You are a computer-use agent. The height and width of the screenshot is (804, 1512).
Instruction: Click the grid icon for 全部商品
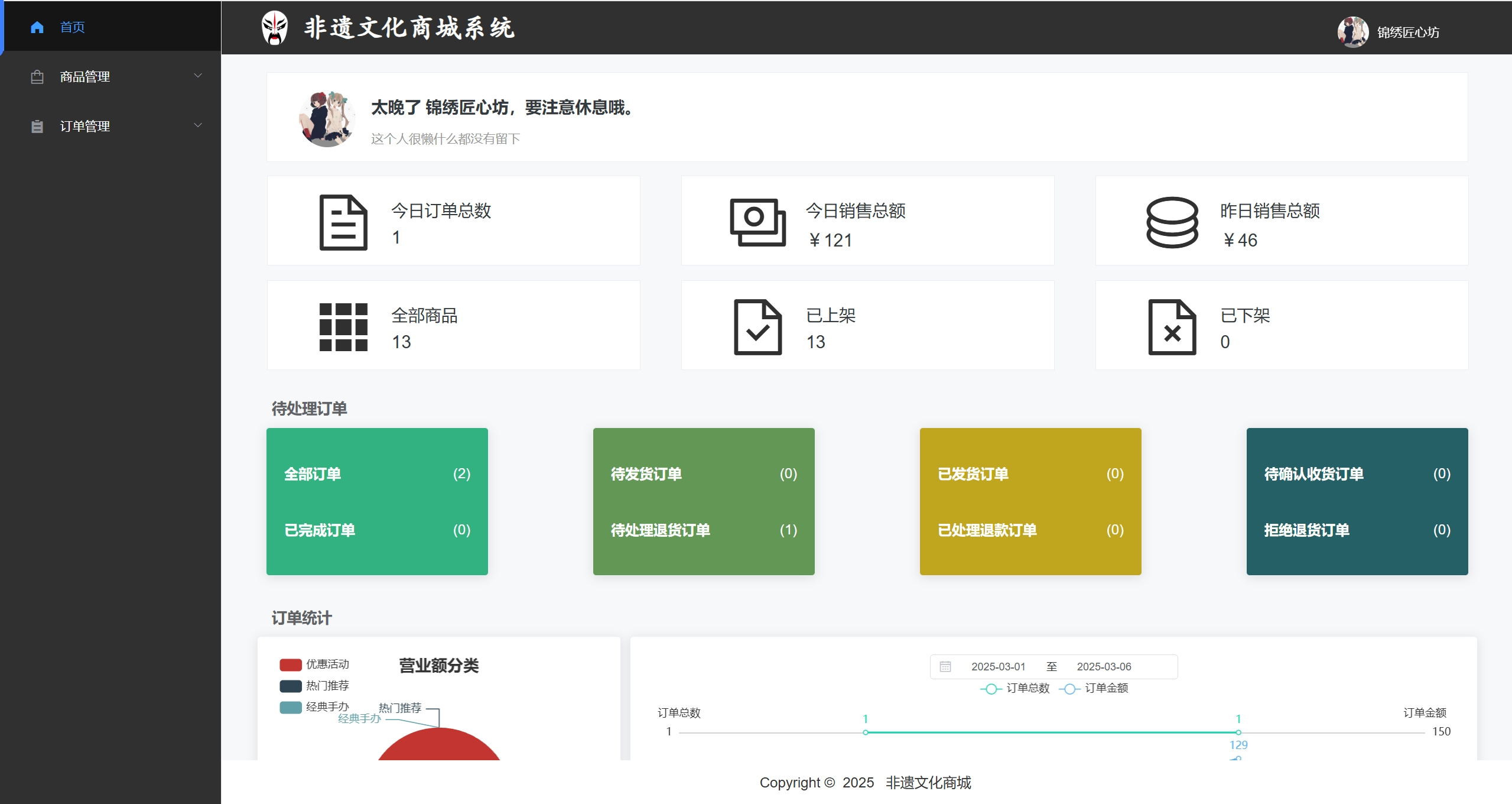pyautogui.click(x=343, y=327)
